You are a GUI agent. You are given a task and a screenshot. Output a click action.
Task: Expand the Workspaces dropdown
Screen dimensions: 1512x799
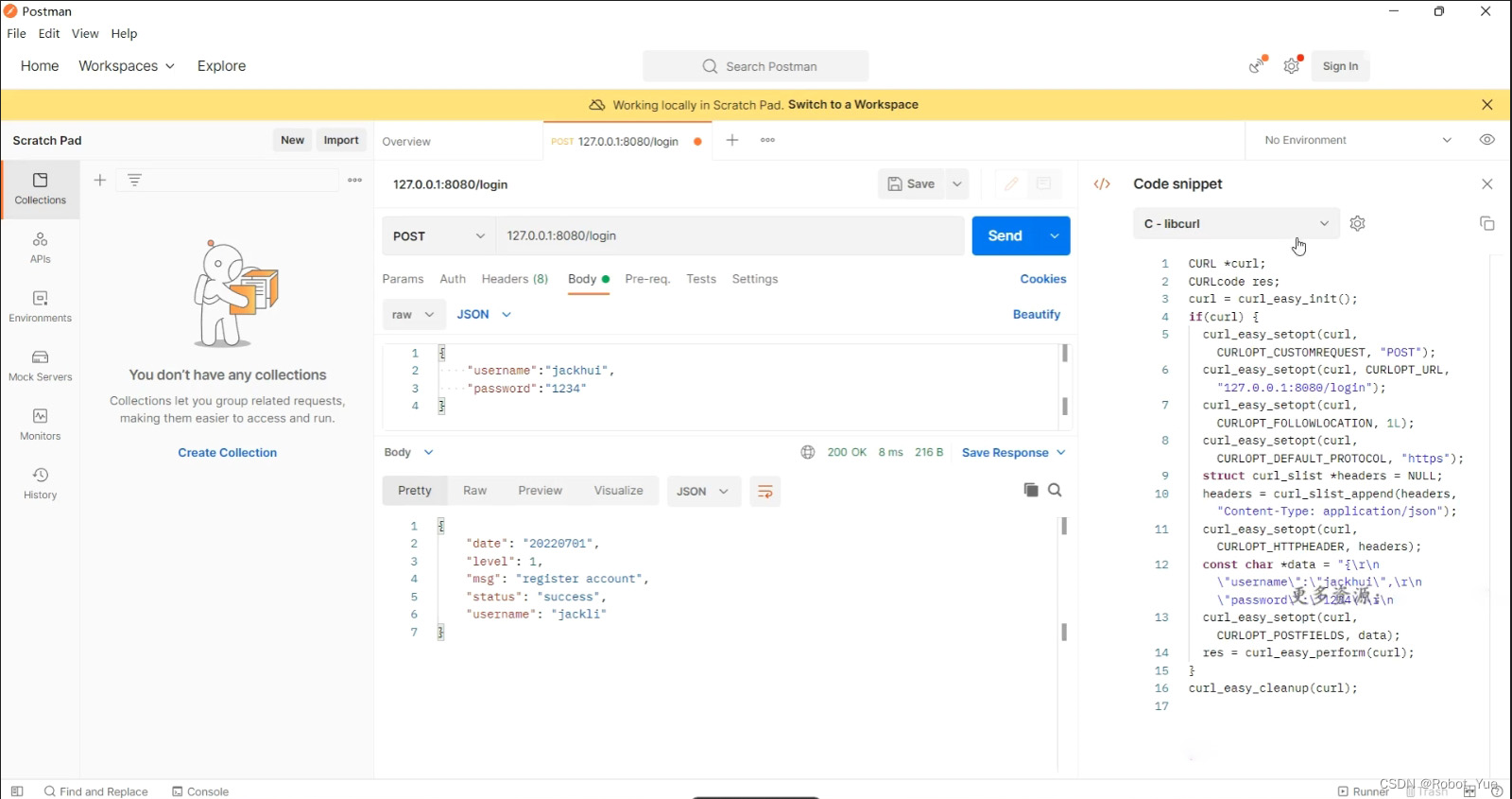click(127, 66)
